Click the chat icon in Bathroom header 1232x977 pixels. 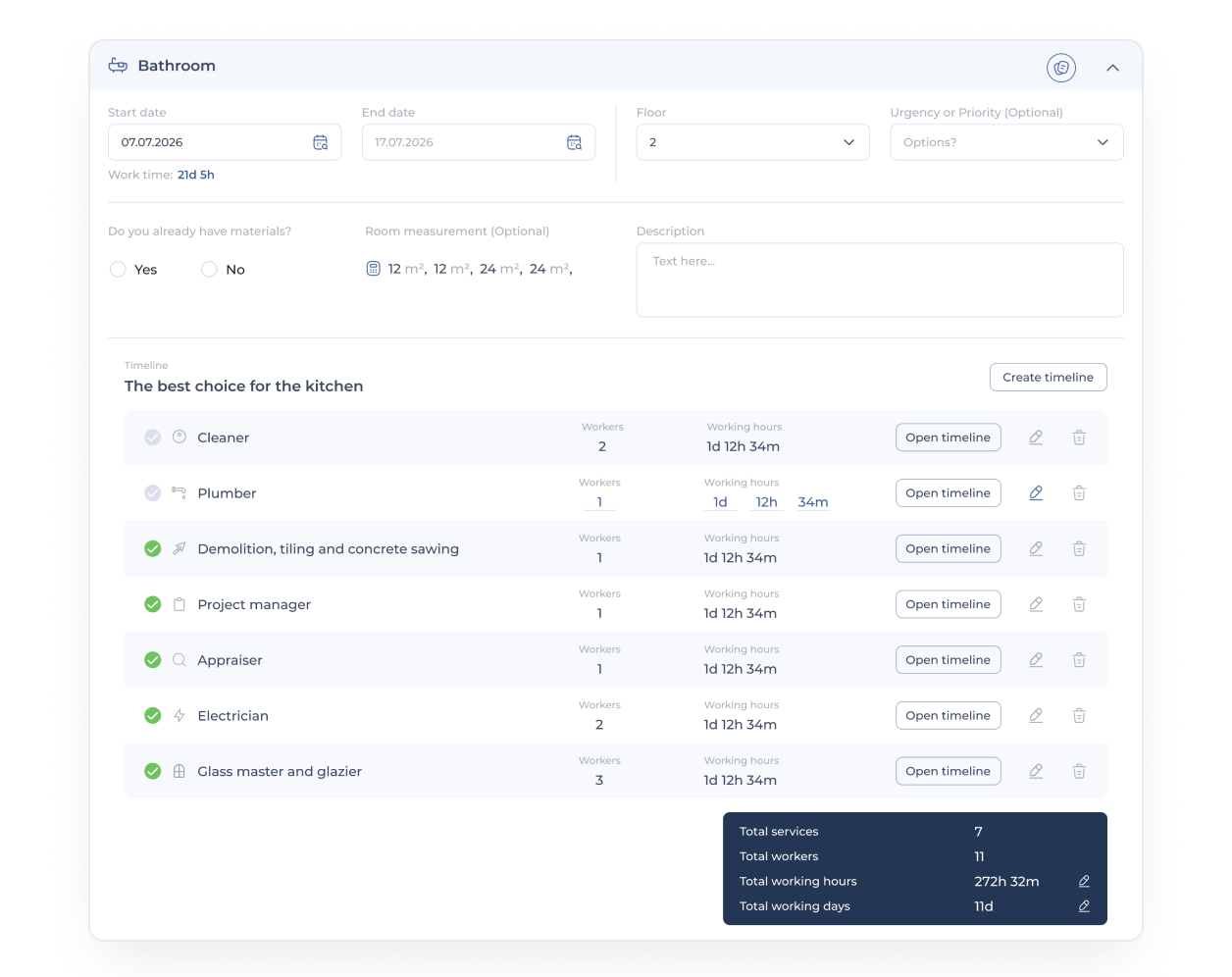(1061, 68)
